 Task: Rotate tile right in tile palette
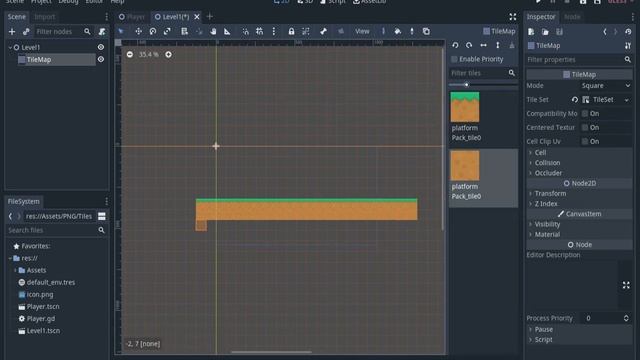coord(469,45)
